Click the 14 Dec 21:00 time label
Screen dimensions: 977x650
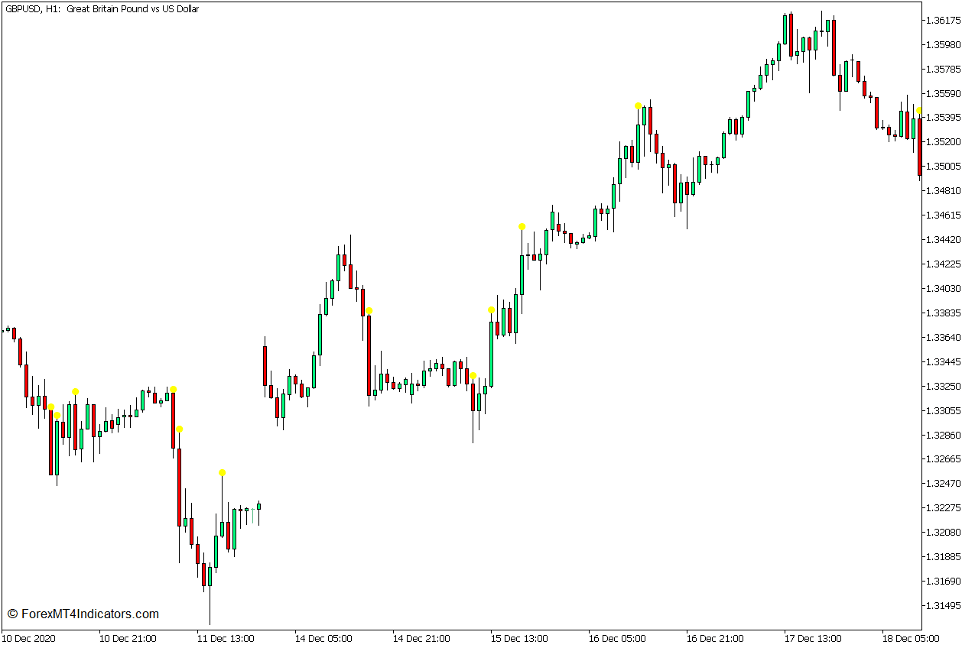click(421, 638)
